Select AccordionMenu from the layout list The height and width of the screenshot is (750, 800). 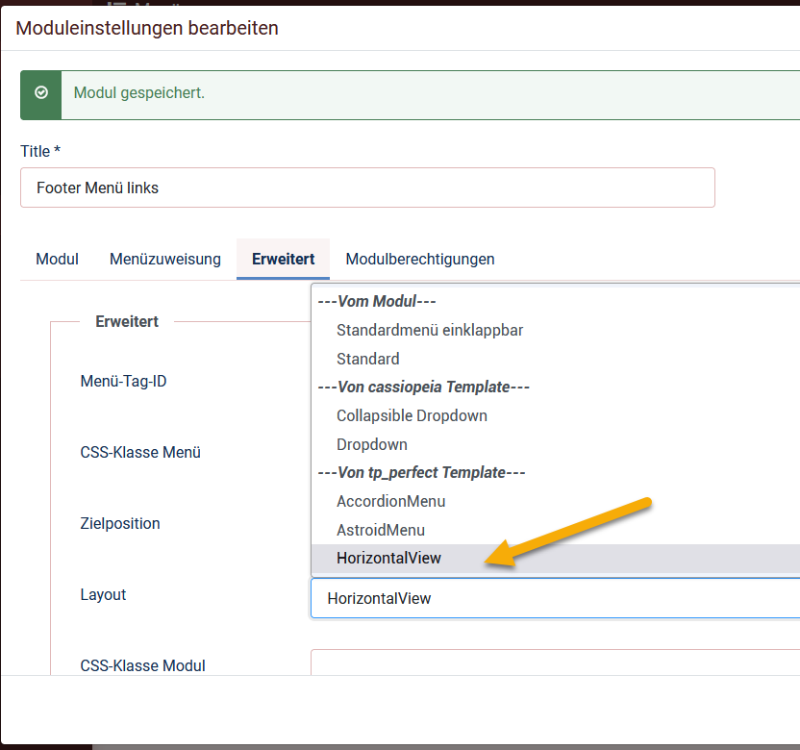(x=556, y=502)
